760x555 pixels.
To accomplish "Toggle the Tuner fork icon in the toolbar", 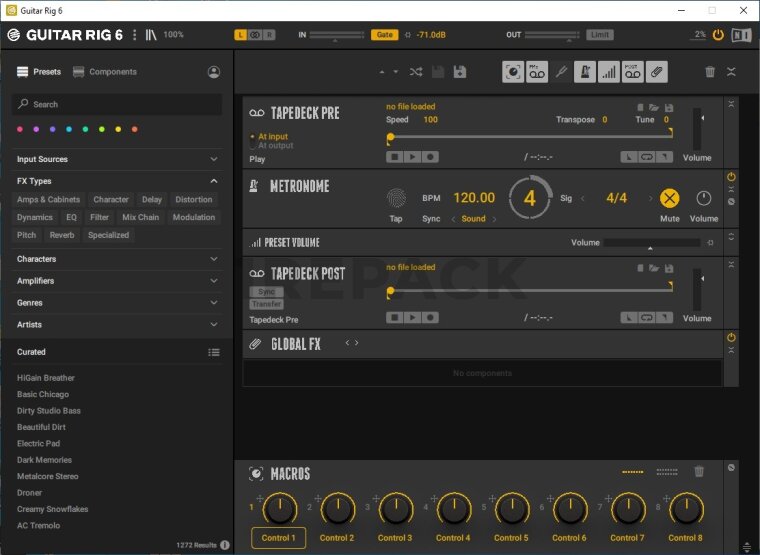I will click(561, 72).
